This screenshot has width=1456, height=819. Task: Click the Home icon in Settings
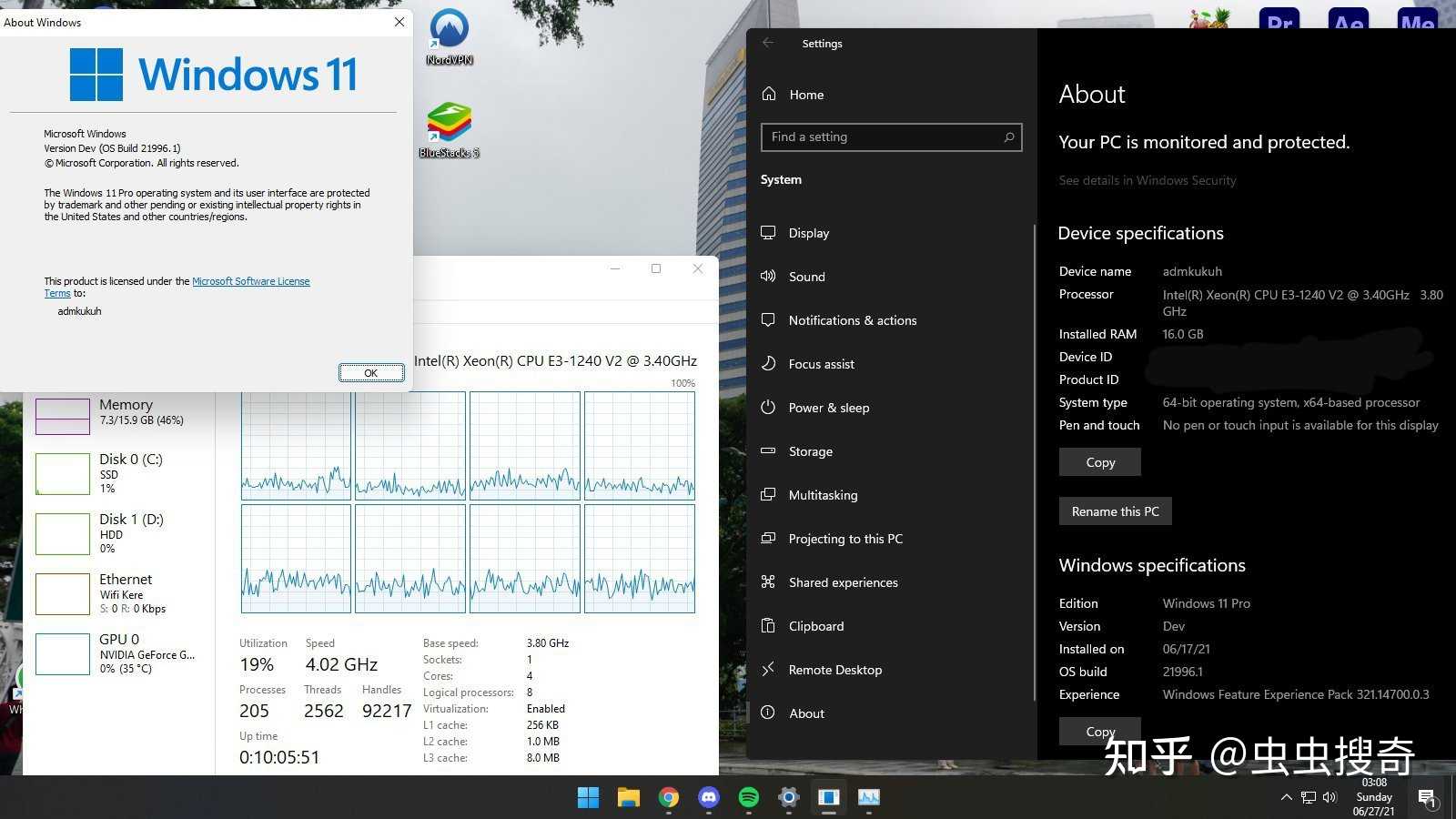pos(769,94)
